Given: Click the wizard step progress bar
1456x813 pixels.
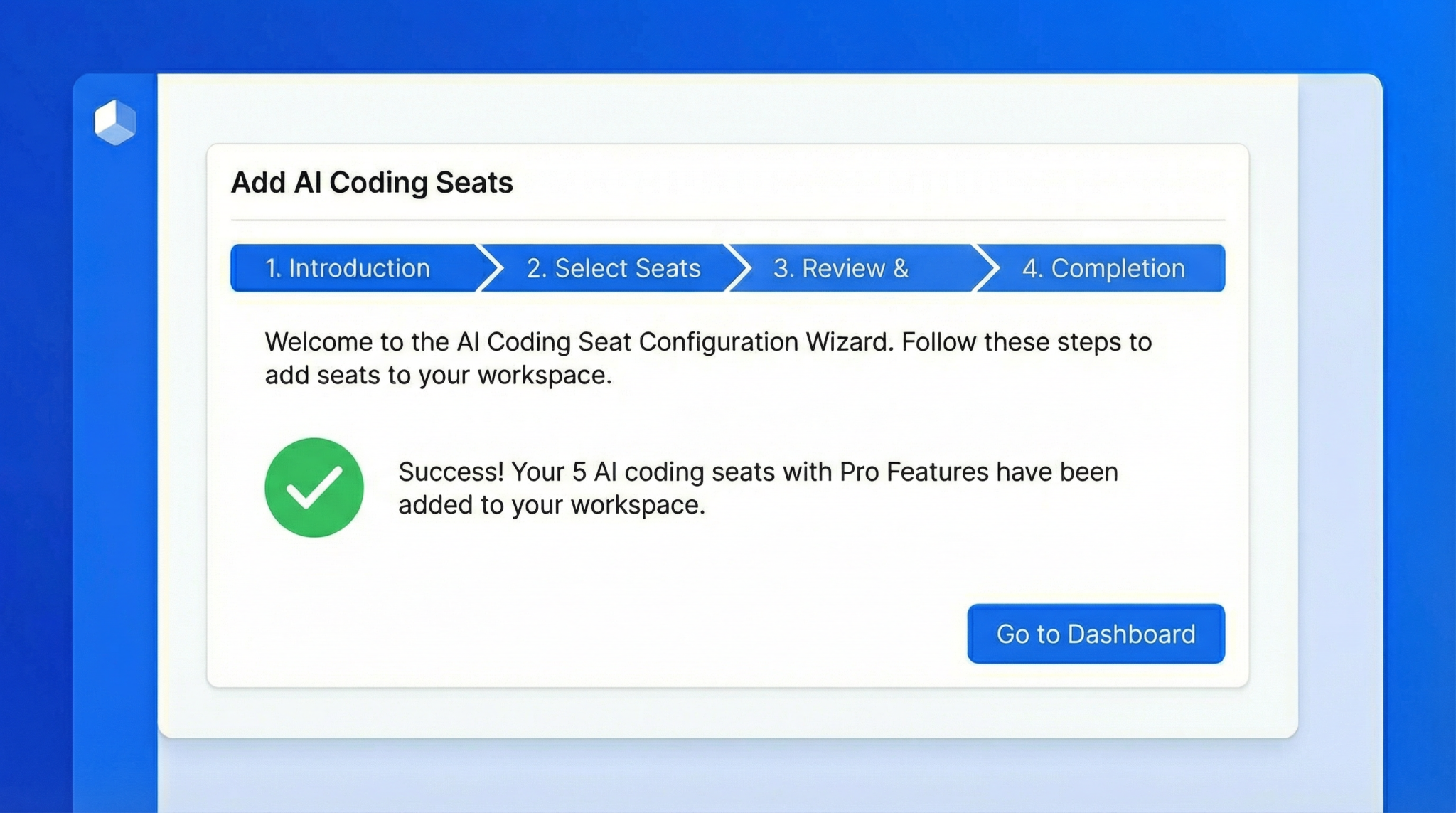Looking at the screenshot, I should coord(728,268).
